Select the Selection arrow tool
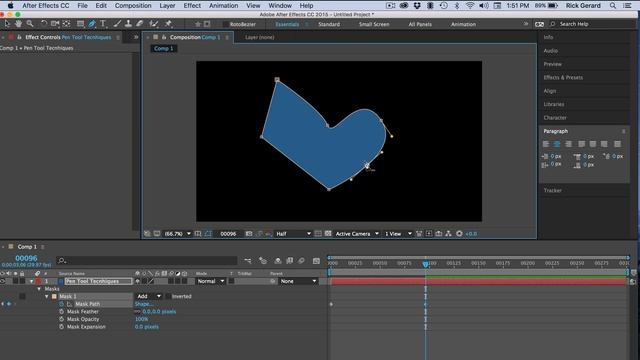This screenshot has width=640, height=360. 7,24
